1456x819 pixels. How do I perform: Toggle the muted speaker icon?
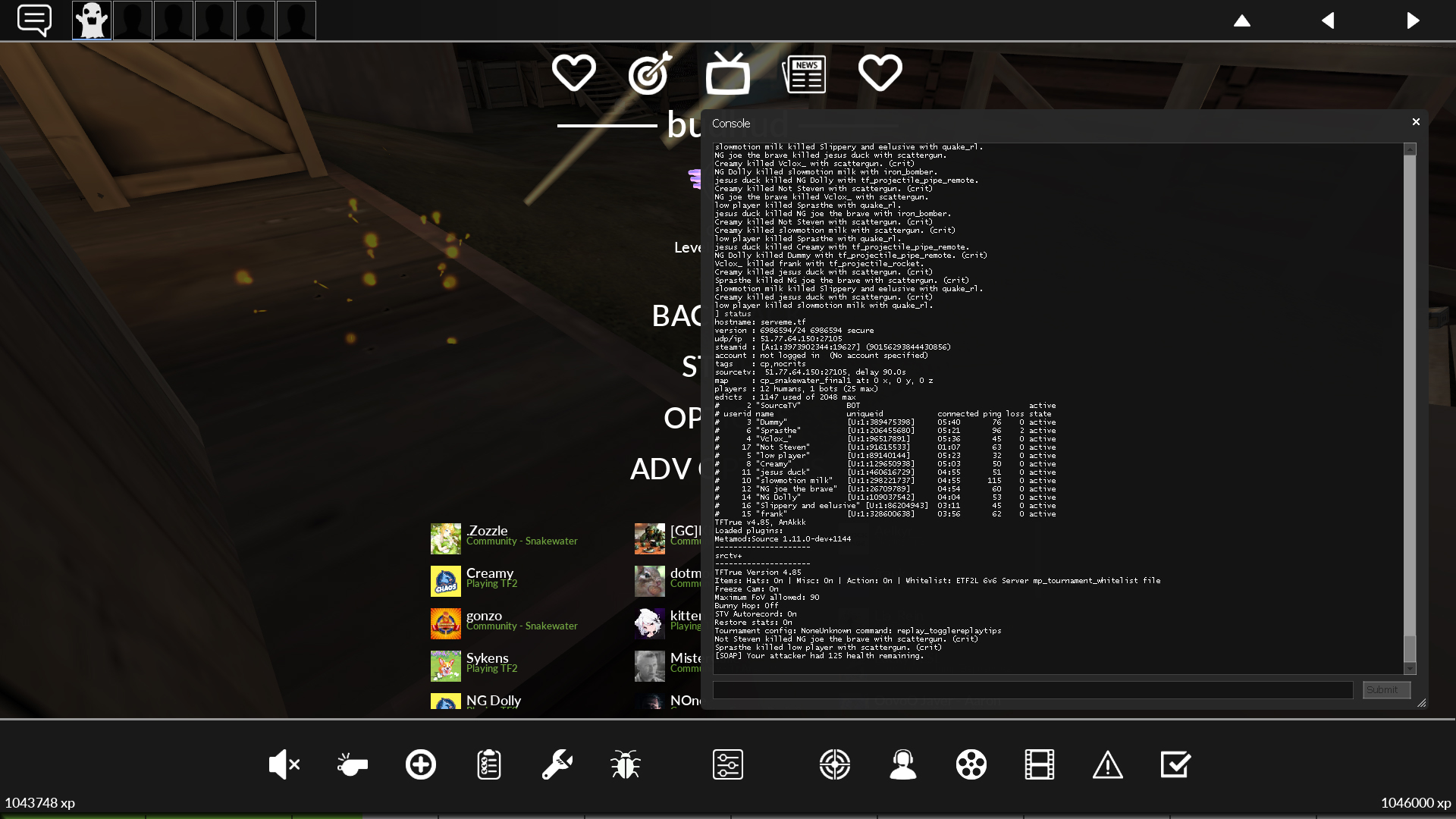tap(284, 764)
